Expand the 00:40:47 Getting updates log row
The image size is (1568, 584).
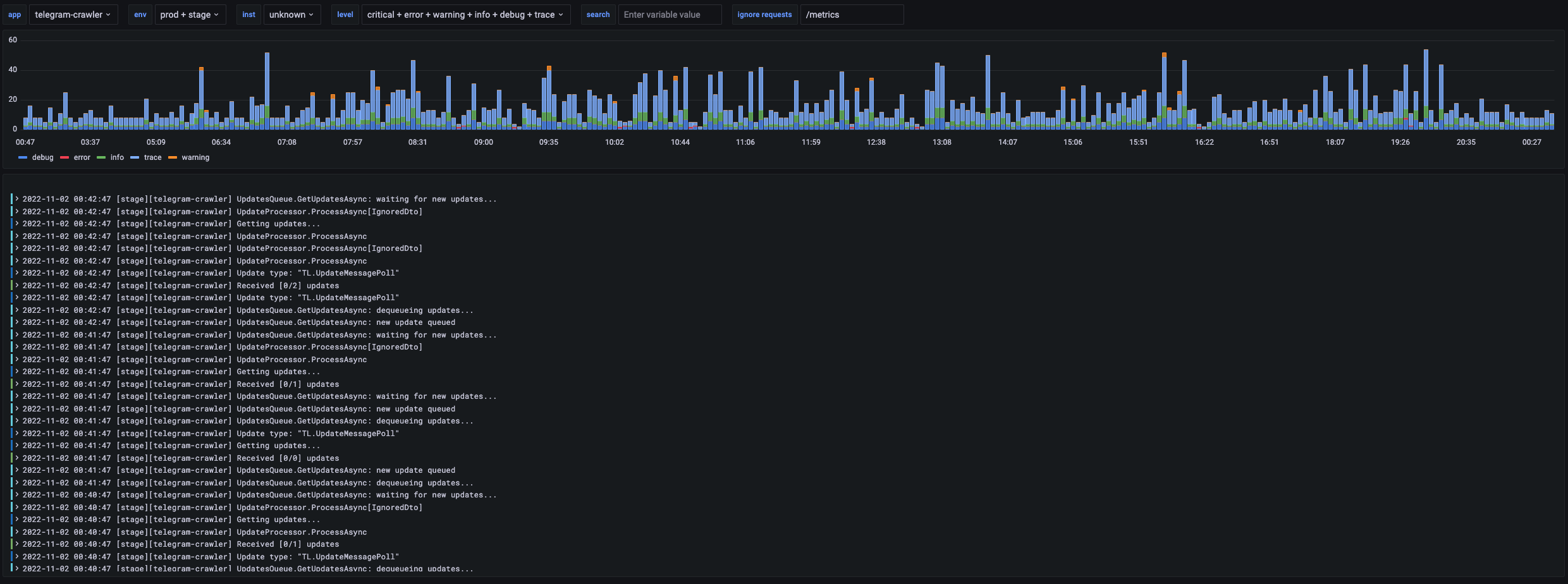tap(17, 520)
